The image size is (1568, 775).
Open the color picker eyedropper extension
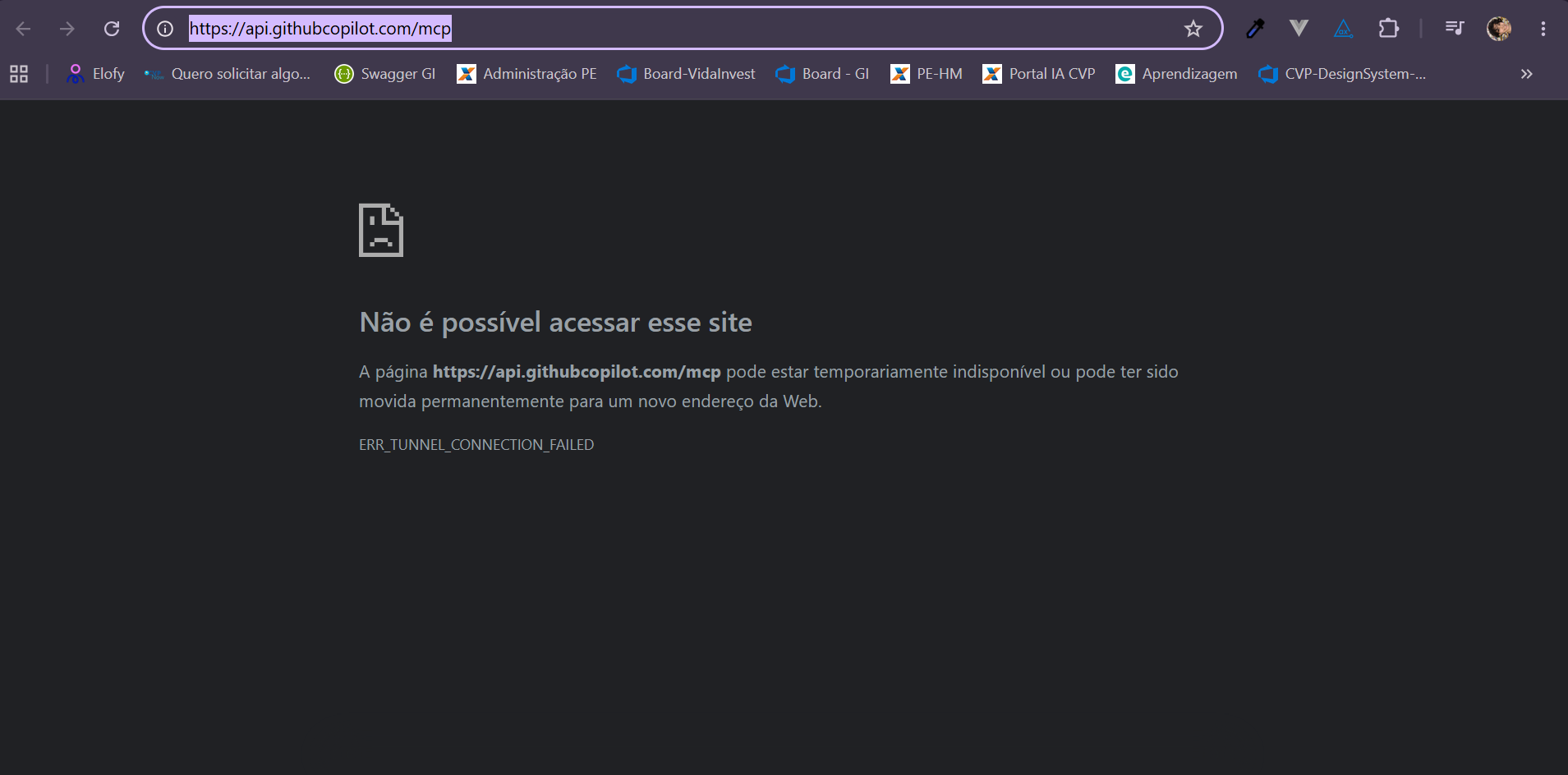tap(1254, 29)
